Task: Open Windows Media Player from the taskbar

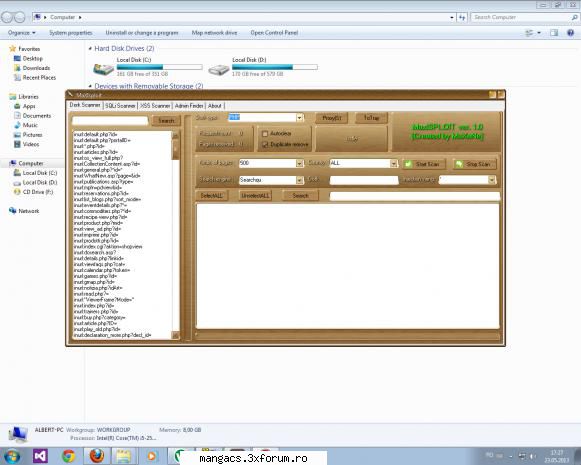Action: pos(152,456)
